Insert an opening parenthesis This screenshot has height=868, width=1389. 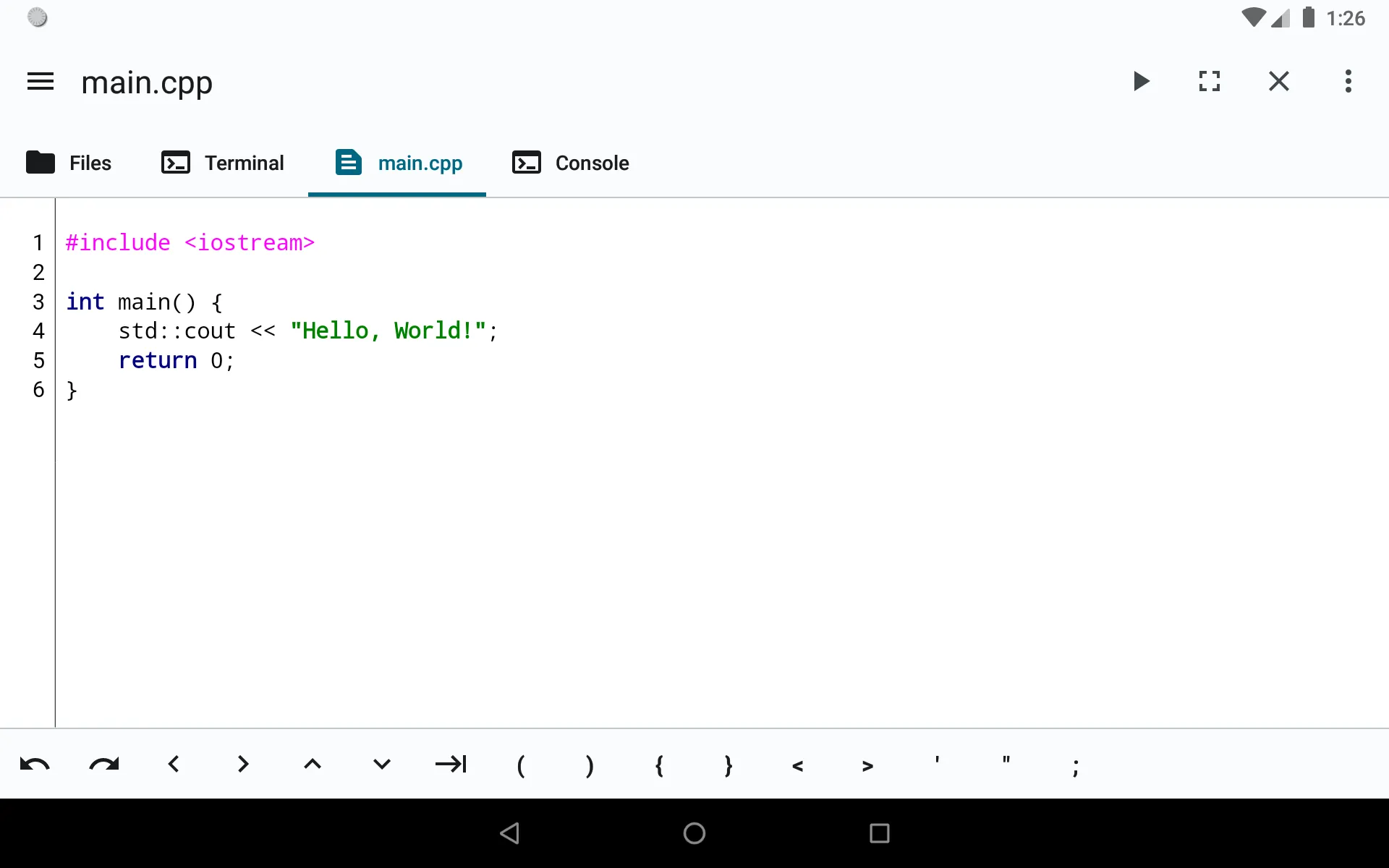[521, 765]
